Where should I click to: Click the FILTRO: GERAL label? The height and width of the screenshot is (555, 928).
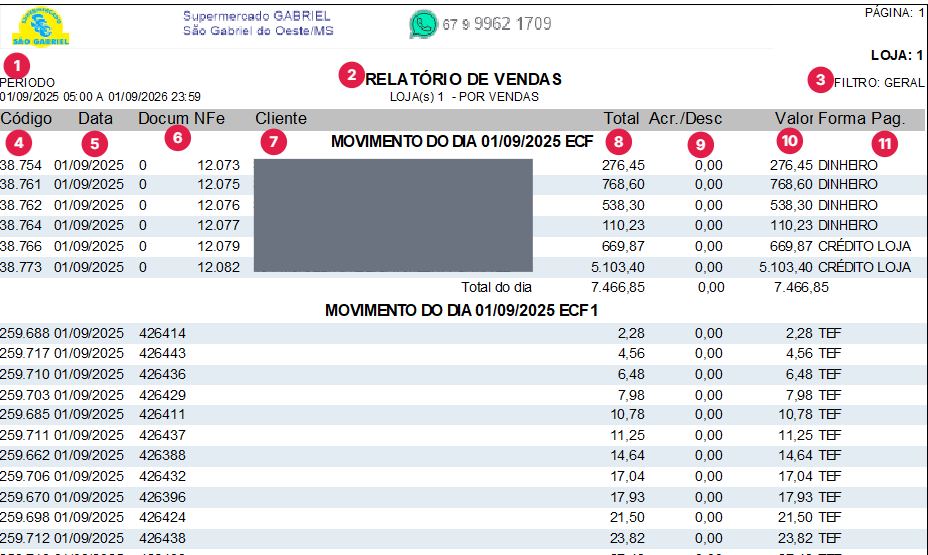[878, 83]
